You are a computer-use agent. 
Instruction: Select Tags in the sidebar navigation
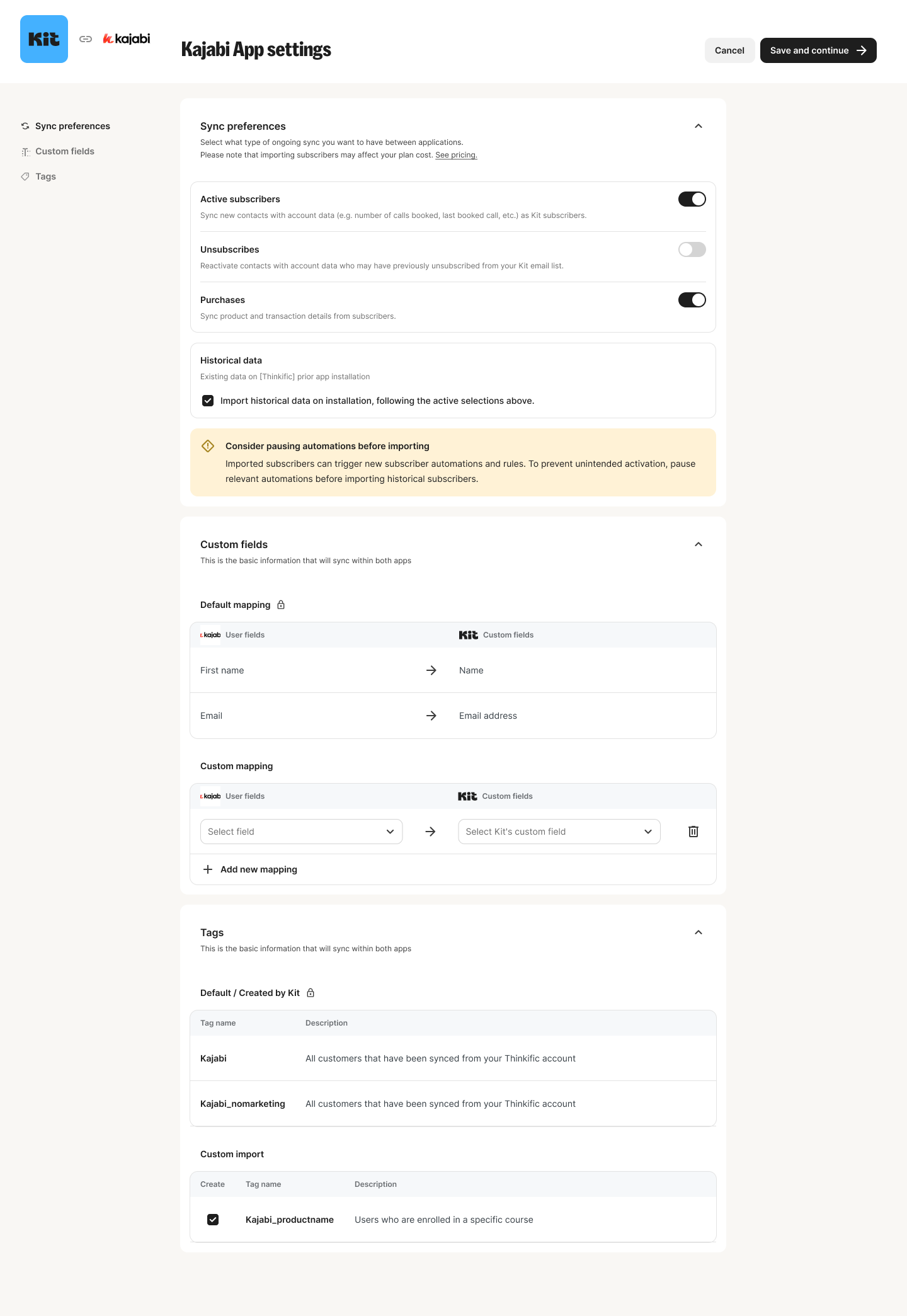coord(45,176)
